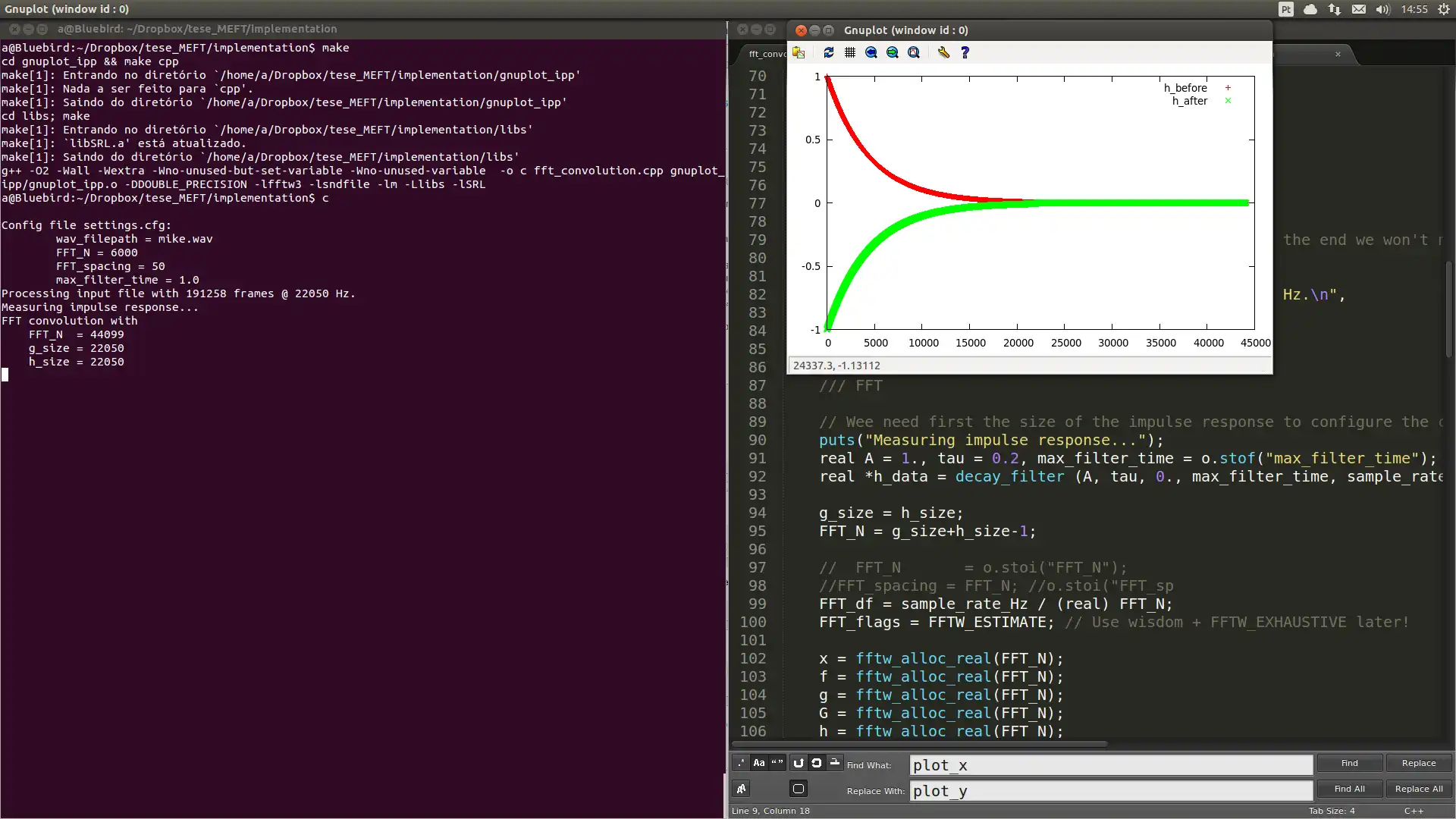Click the Find What input field
Image resolution: width=1456 pixels, height=819 pixels.
click(1110, 765)
